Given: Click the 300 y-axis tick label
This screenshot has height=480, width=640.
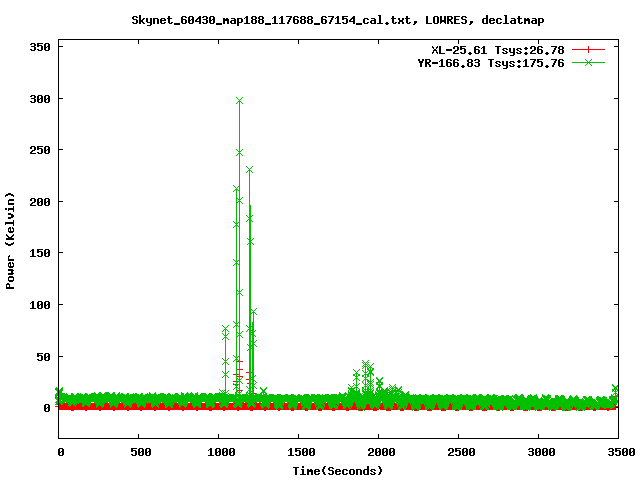Looking at the screenshot, I should 40,99.
